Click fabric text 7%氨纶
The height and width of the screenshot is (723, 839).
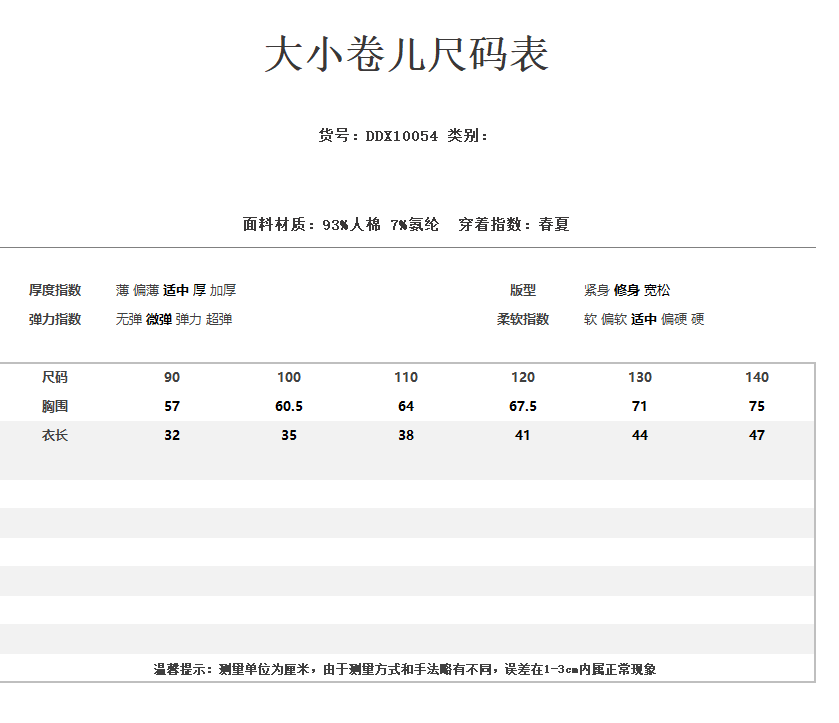pyautogui.click(x=415, y=224)
